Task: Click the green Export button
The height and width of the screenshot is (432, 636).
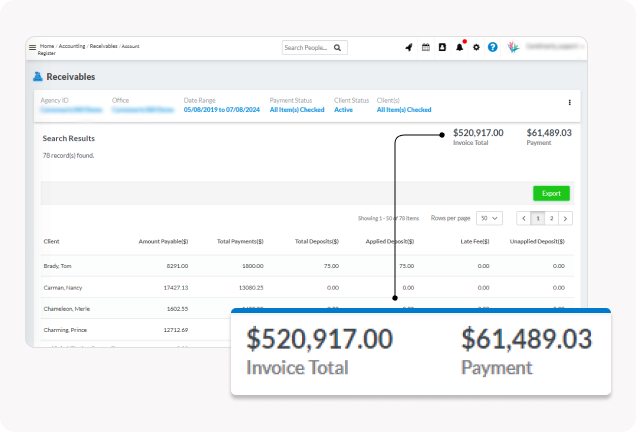Action: (551, 193)
